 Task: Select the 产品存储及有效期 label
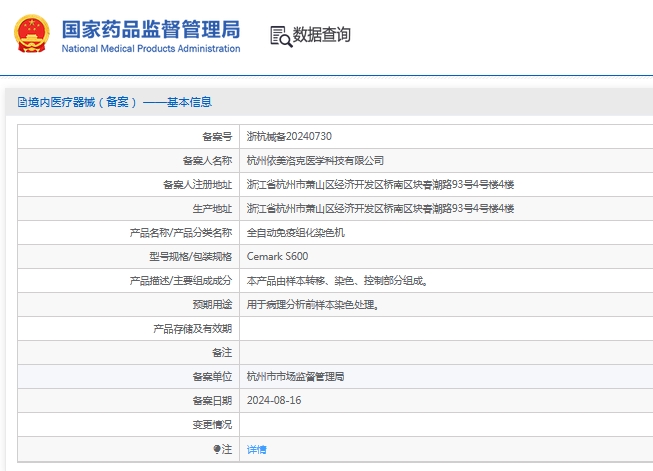192,329
